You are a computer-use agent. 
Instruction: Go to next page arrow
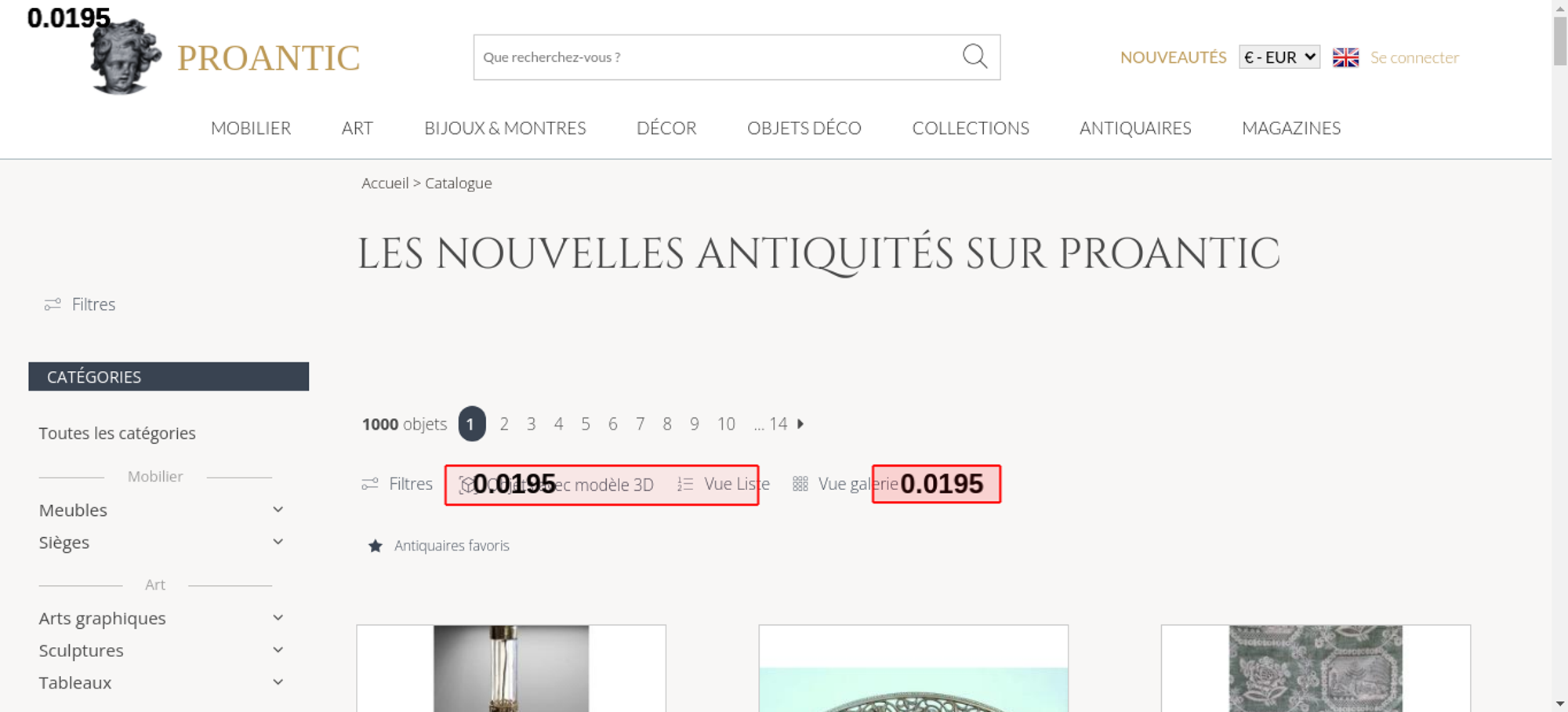click(x=800, y=424)
